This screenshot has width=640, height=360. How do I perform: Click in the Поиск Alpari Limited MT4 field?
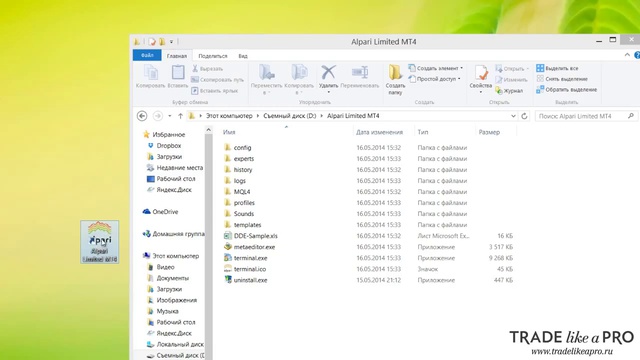coord(586,116)
